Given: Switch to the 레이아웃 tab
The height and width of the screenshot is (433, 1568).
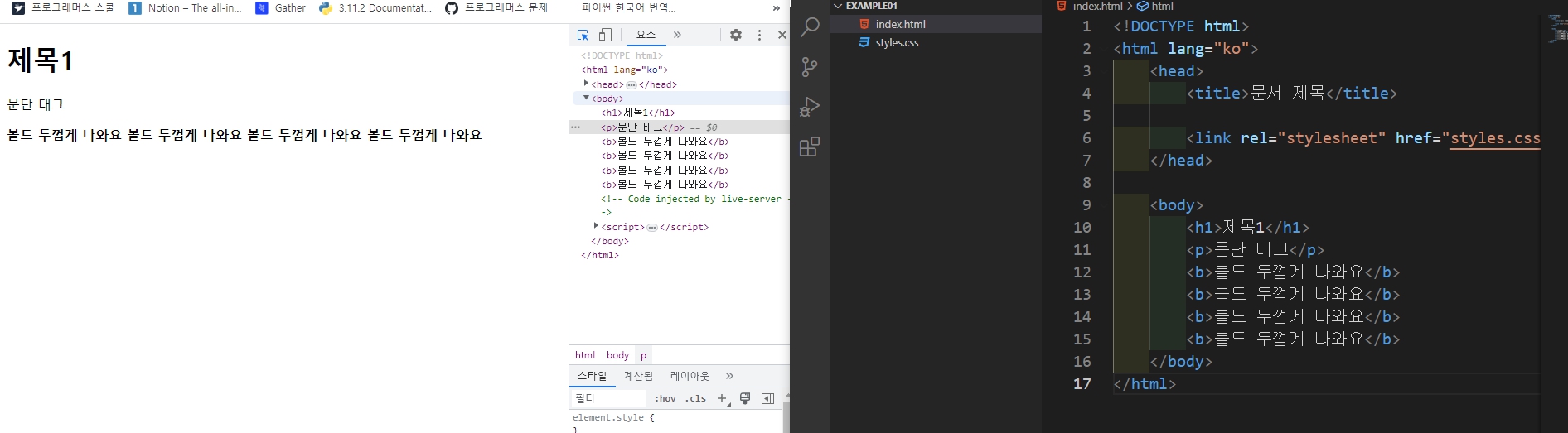Looking at the screenshot, I should (x=690, y=376).
